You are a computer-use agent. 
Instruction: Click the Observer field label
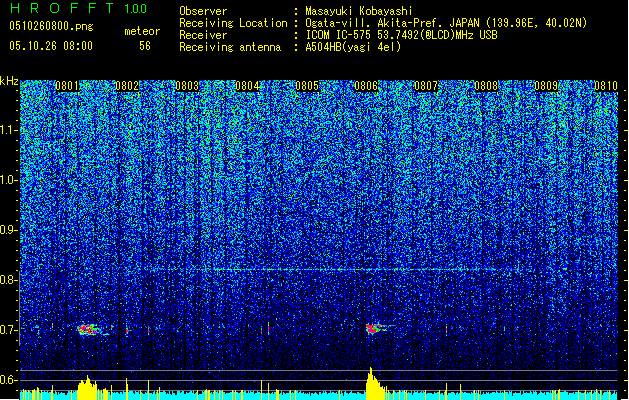pos(203,11)
